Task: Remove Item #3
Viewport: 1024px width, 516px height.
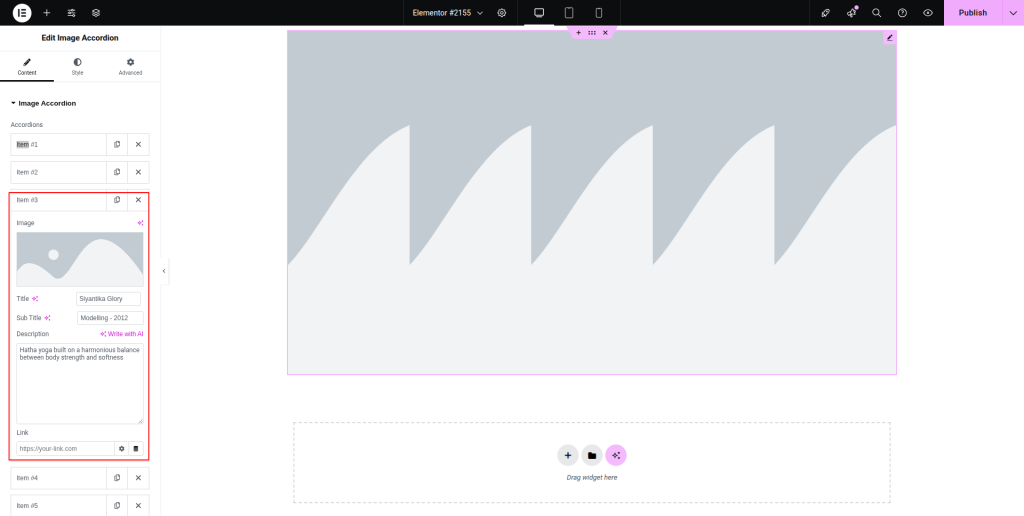Action: click(138, 200)
